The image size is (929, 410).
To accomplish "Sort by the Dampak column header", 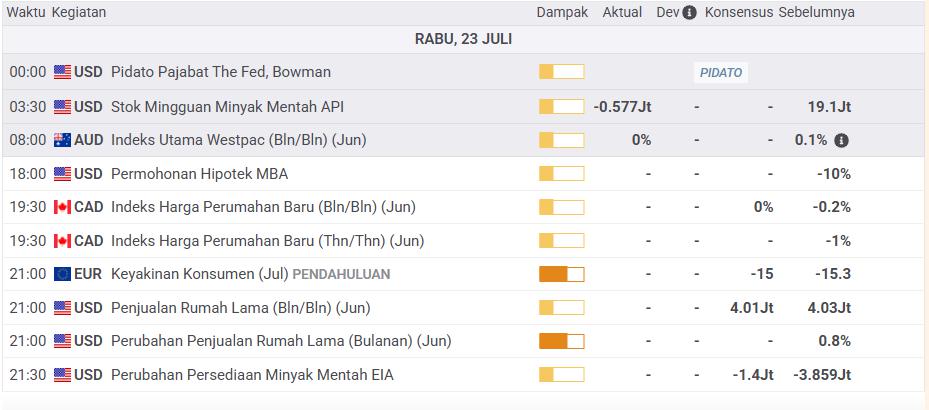I will (562, 12).
